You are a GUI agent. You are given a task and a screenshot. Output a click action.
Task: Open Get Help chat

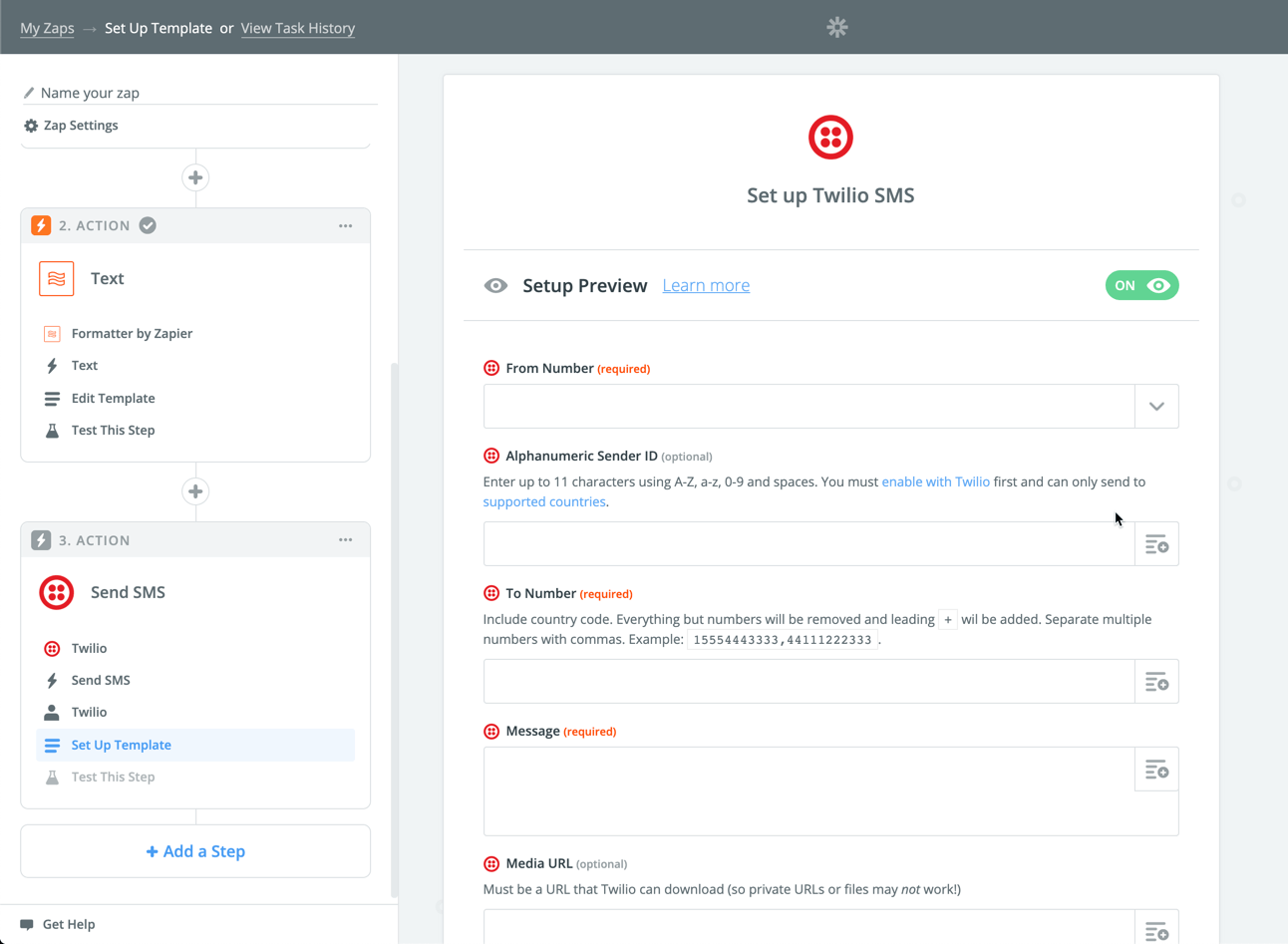(58, 924)
